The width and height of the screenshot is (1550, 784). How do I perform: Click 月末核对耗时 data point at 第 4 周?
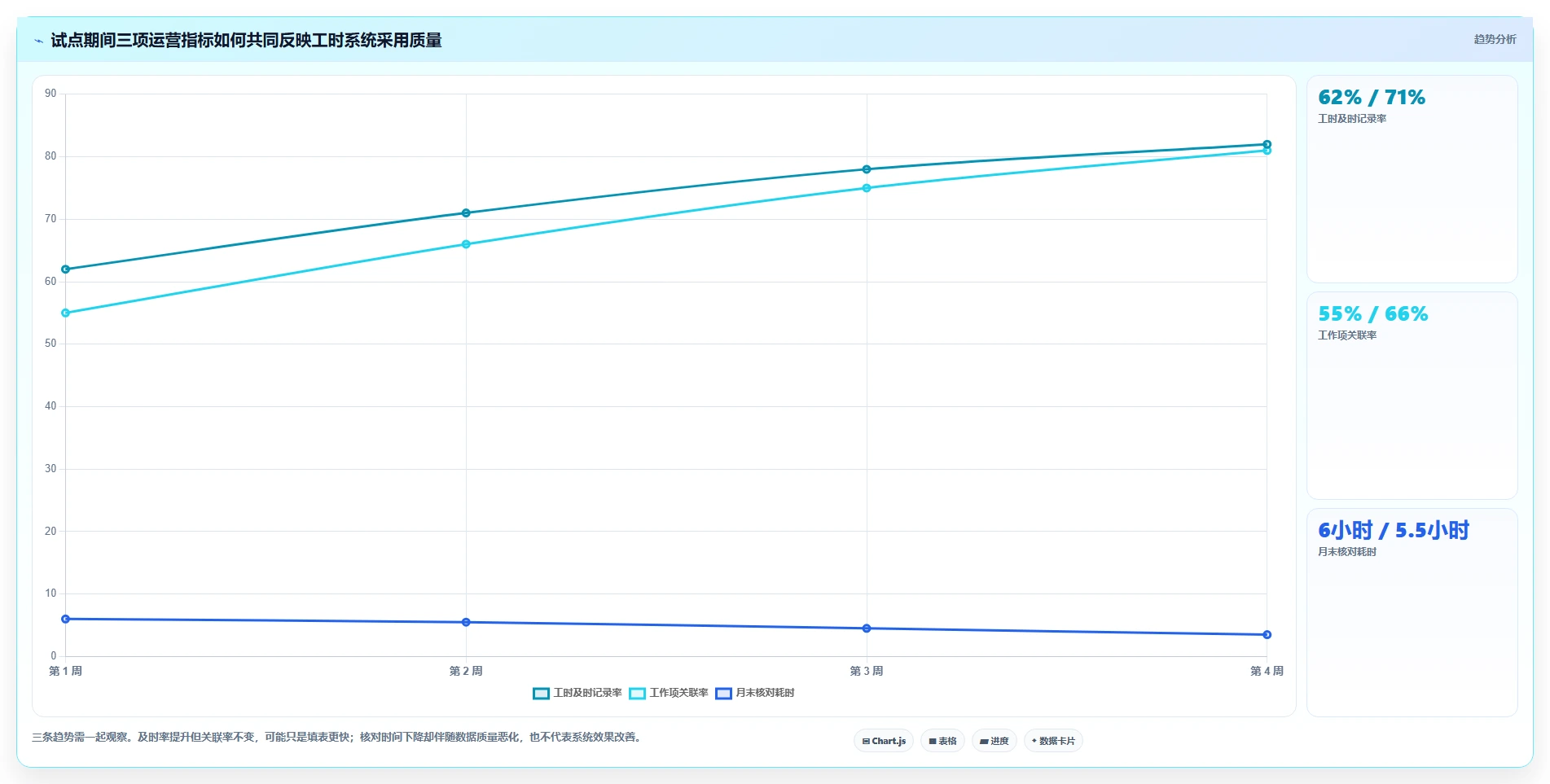click(x=1267, y=634)
